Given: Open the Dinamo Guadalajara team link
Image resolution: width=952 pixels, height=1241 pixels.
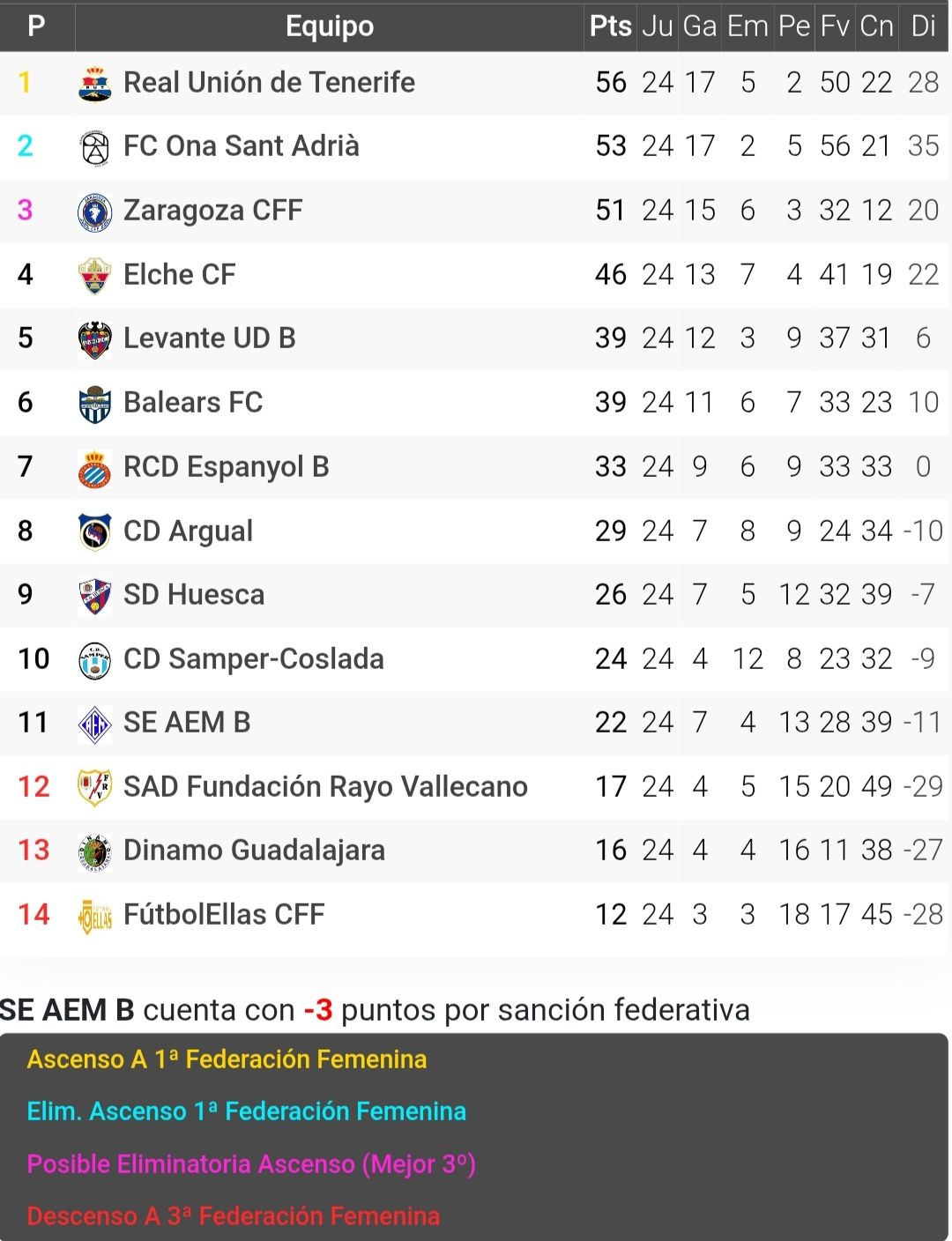Looking at the screenshot, I should coord(254,850).
